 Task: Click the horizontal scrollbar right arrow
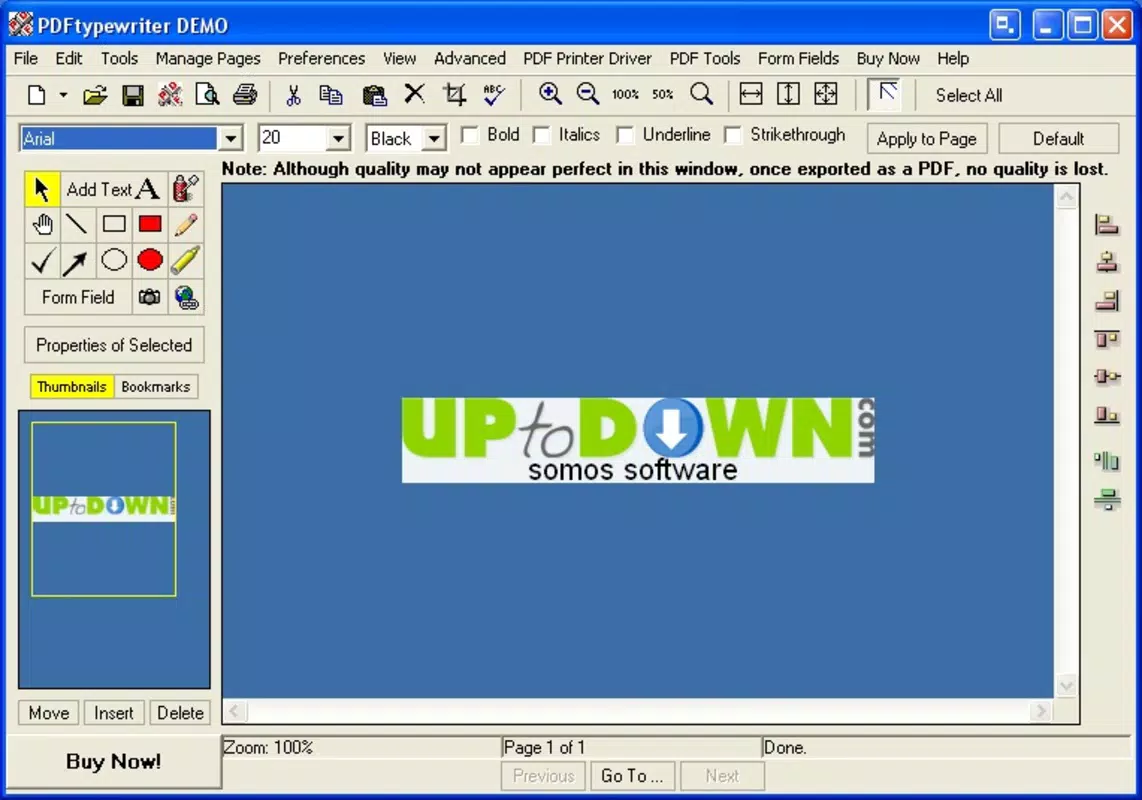1041,710
